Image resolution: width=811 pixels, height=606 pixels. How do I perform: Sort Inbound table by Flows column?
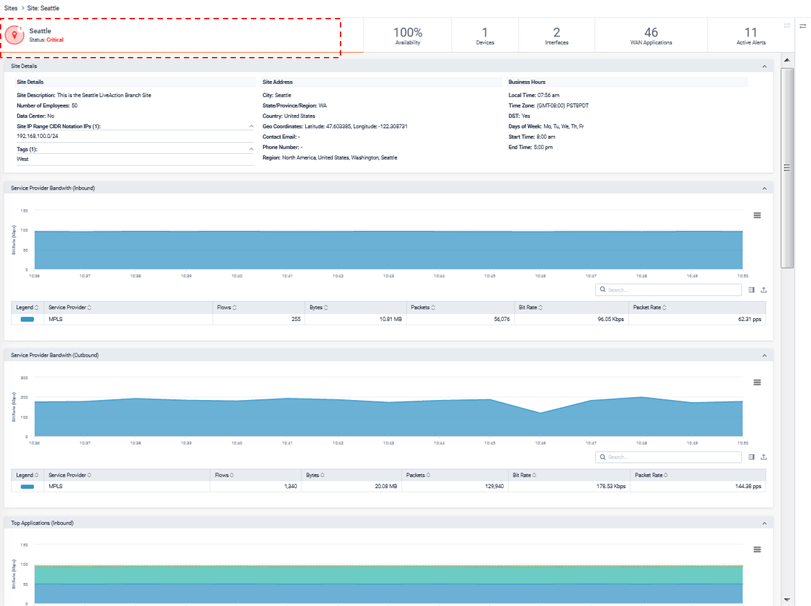pos(227,307)
